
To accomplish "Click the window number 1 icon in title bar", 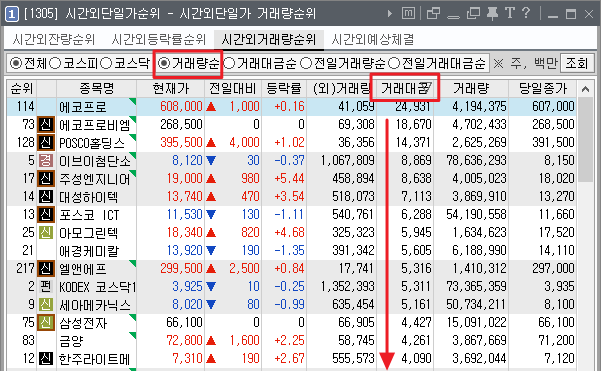I will (x=12, y=14).
